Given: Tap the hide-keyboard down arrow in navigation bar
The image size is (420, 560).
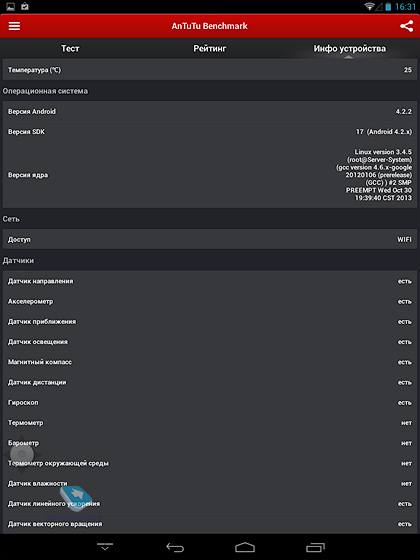Looking at the screenshot, I should (x=105, y=547).
